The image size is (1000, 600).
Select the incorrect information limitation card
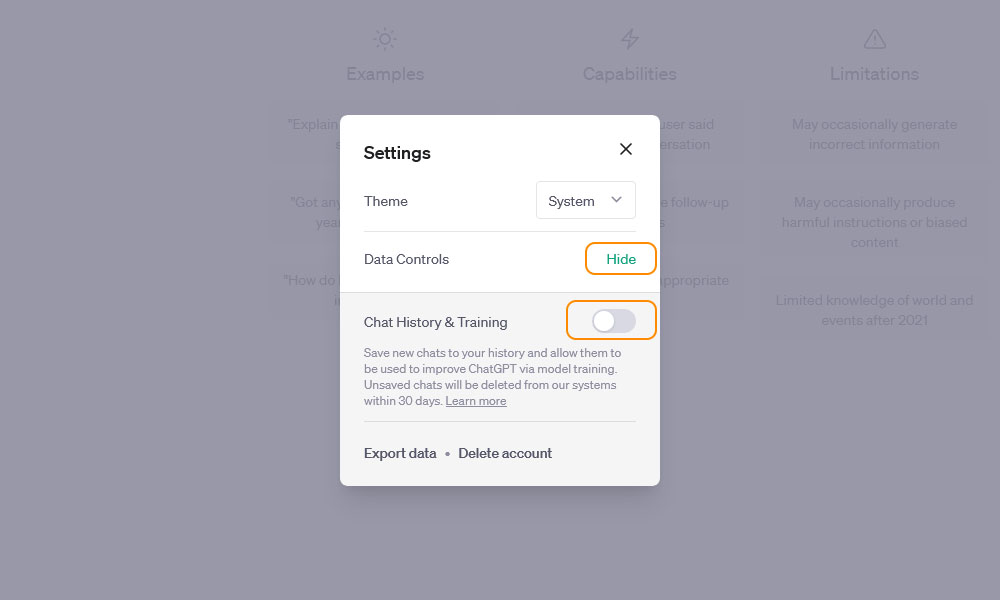874,135
